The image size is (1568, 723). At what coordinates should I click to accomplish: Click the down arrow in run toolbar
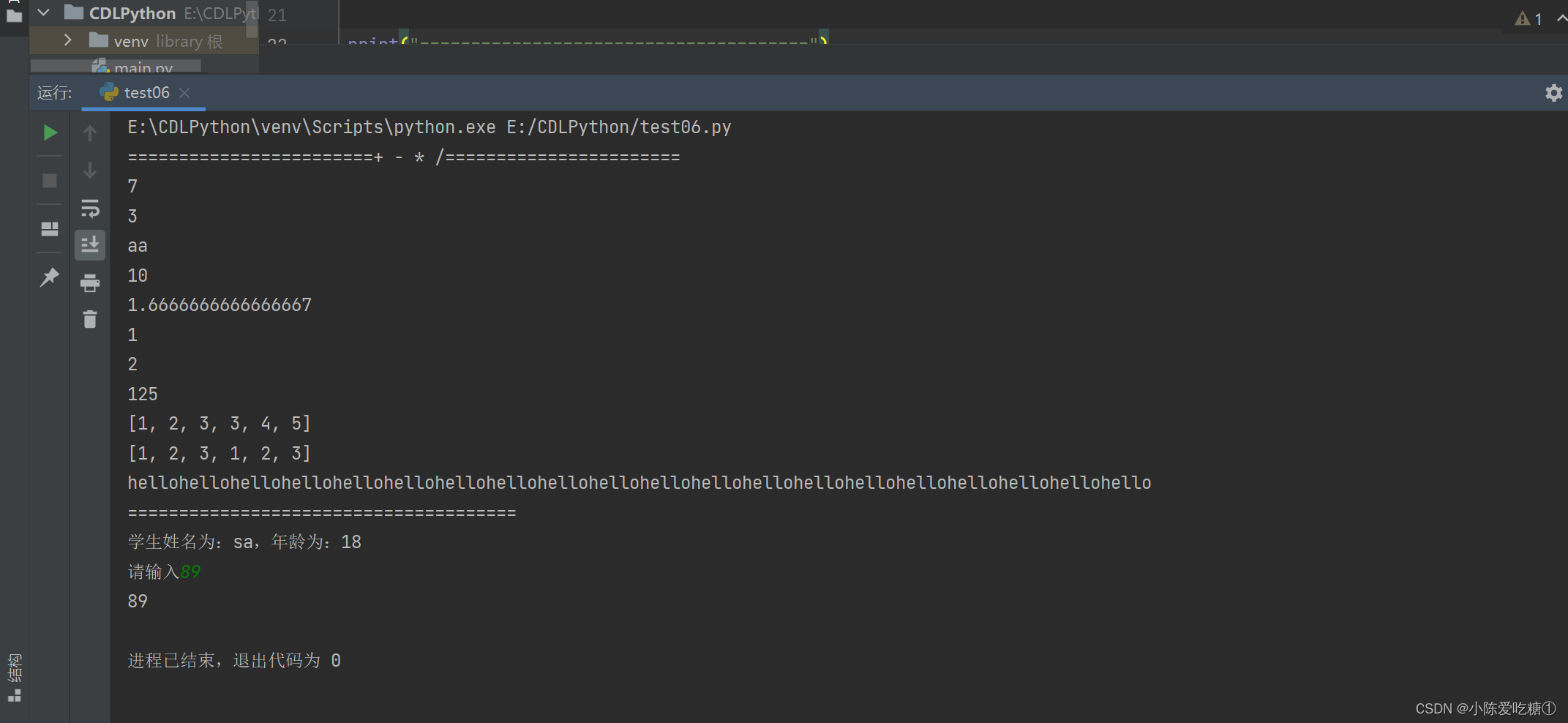pos(90,171)
